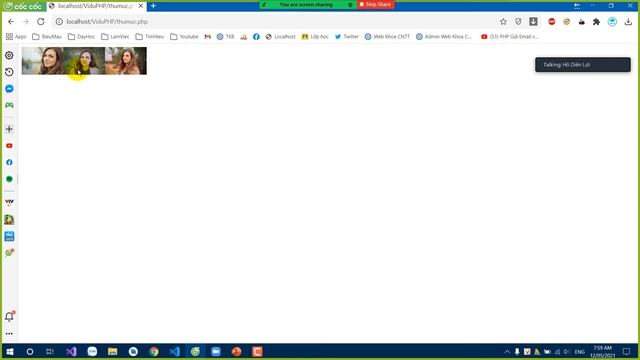
Task: Open the Cốc Cốc browser main menu
Action: coord(23,6)
